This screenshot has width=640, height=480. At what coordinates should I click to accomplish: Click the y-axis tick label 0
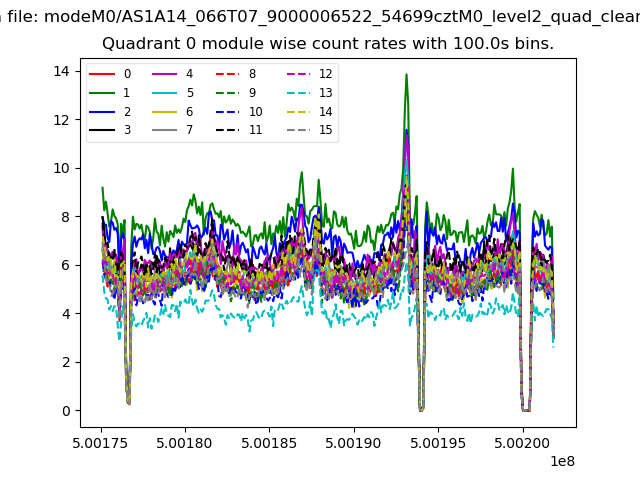pos(65,411)
